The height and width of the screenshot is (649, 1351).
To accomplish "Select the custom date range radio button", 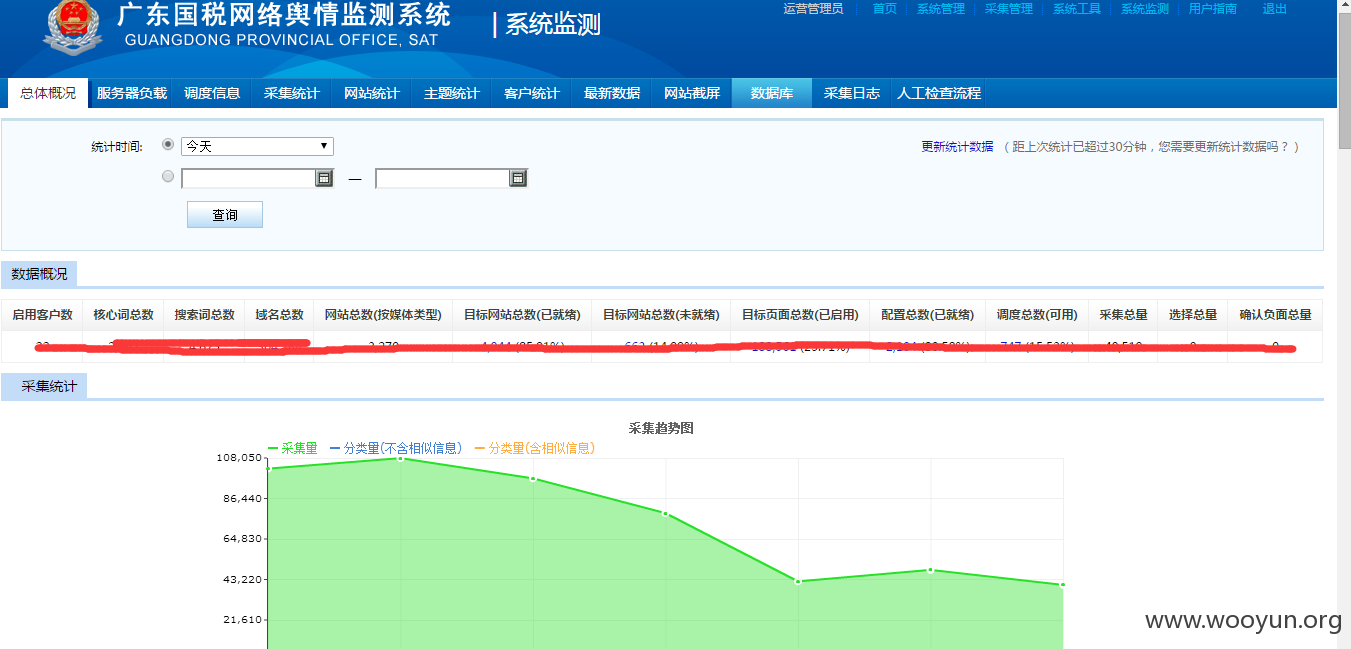I will point(168,176).
